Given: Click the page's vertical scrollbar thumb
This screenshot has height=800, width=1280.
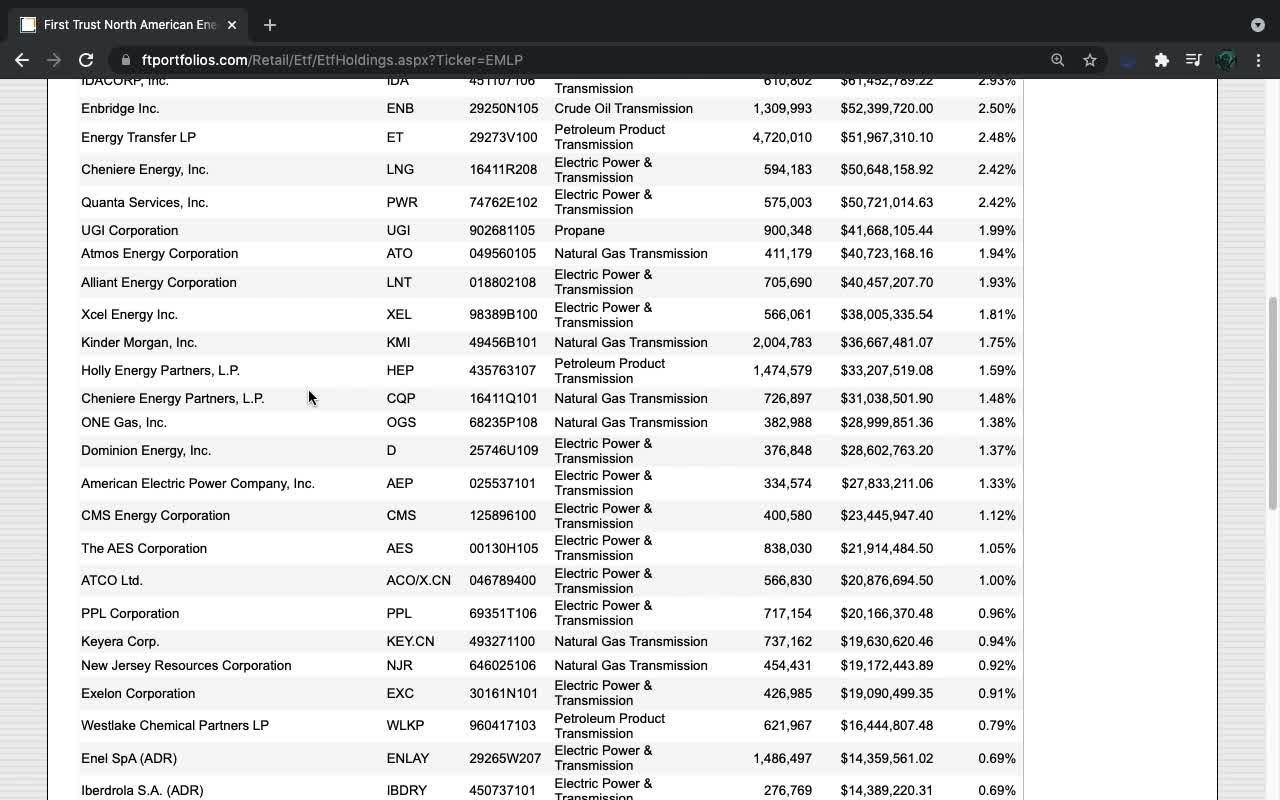Looking at the screenshot, I should coord(1272,405).
